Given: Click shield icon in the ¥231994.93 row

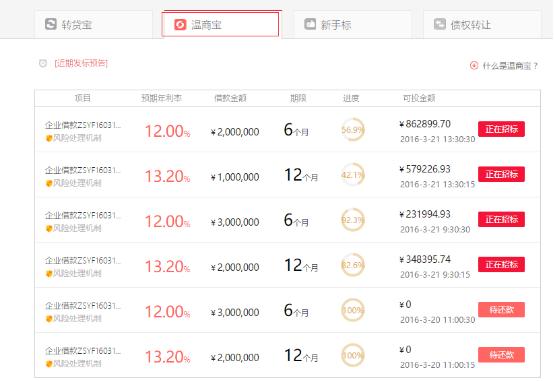Looking at the screenshot, I should (49, 229).
